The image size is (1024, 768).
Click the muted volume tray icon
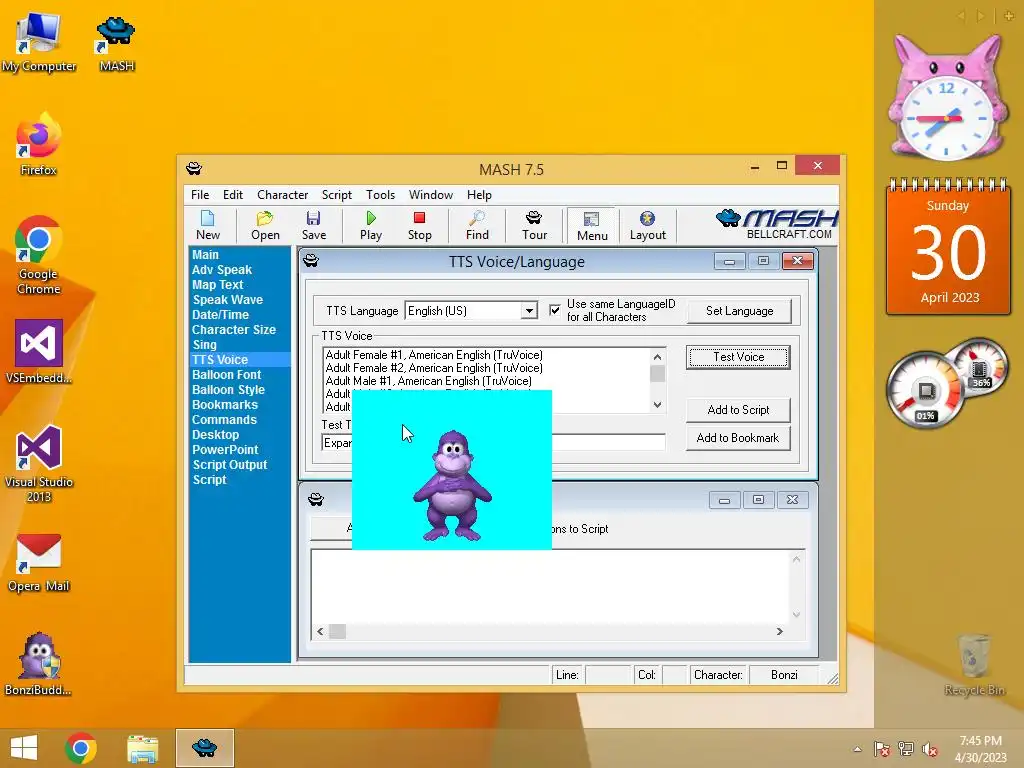929,749
